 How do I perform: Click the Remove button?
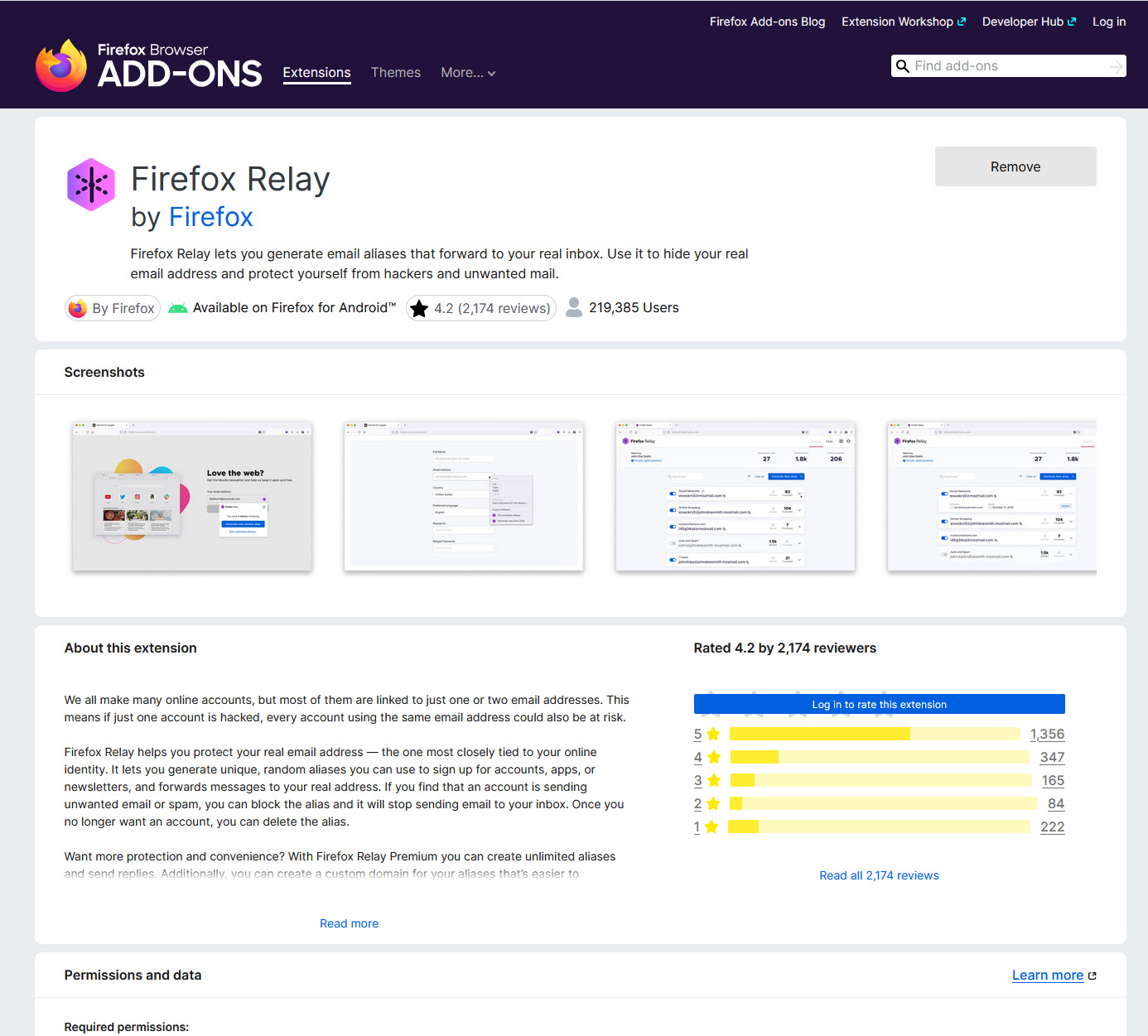[1015, 166]
